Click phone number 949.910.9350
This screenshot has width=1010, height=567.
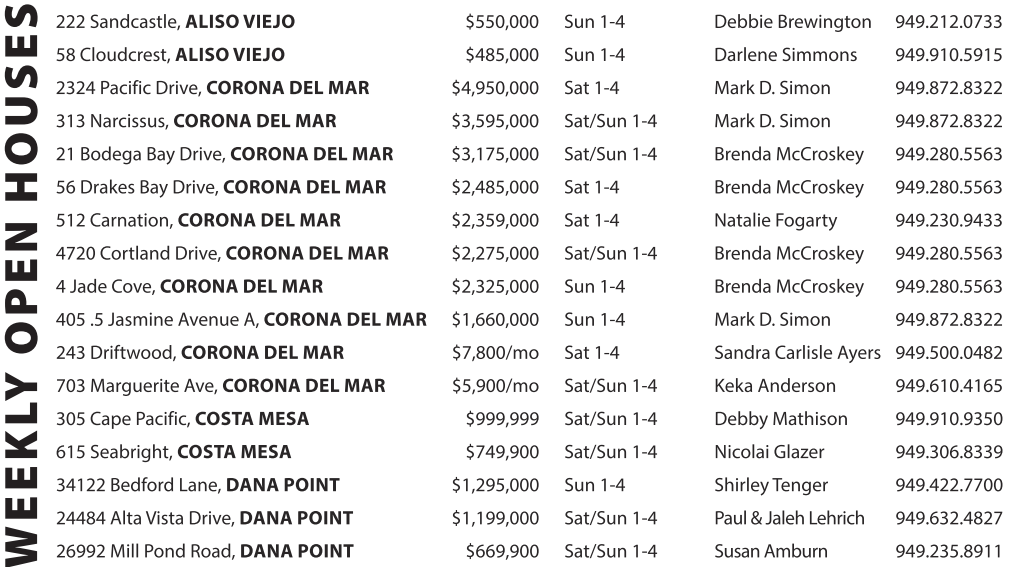click(948, 419)
